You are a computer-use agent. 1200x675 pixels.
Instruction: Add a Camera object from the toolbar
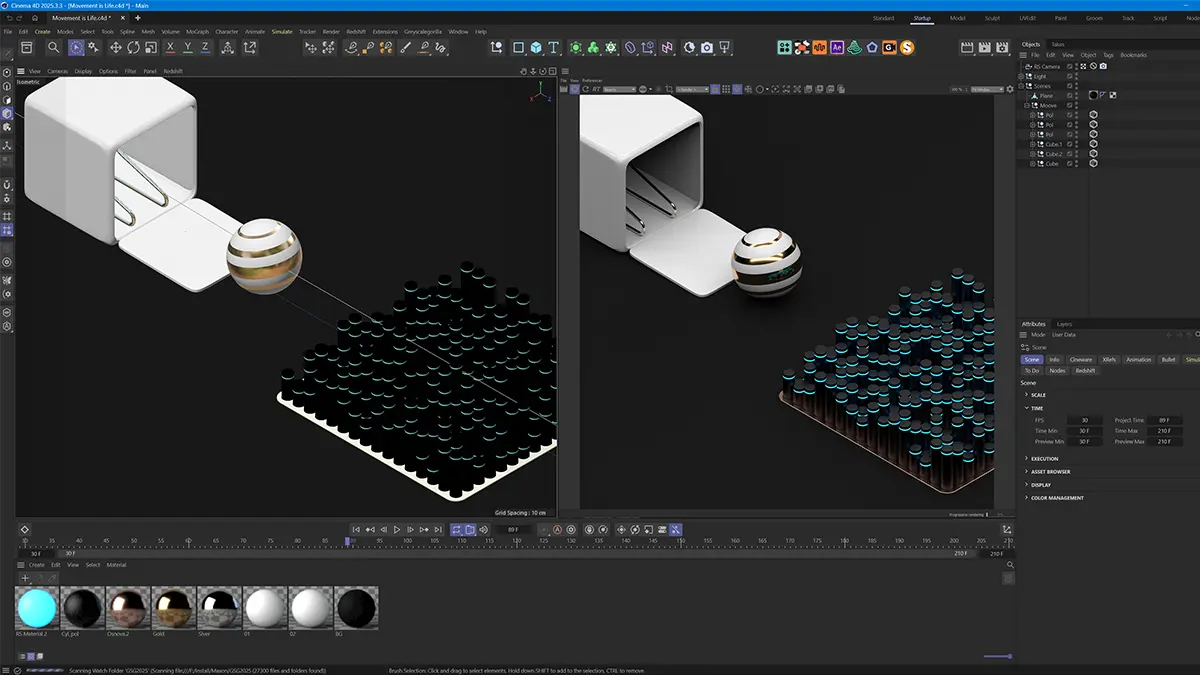[x=707, y=47]
